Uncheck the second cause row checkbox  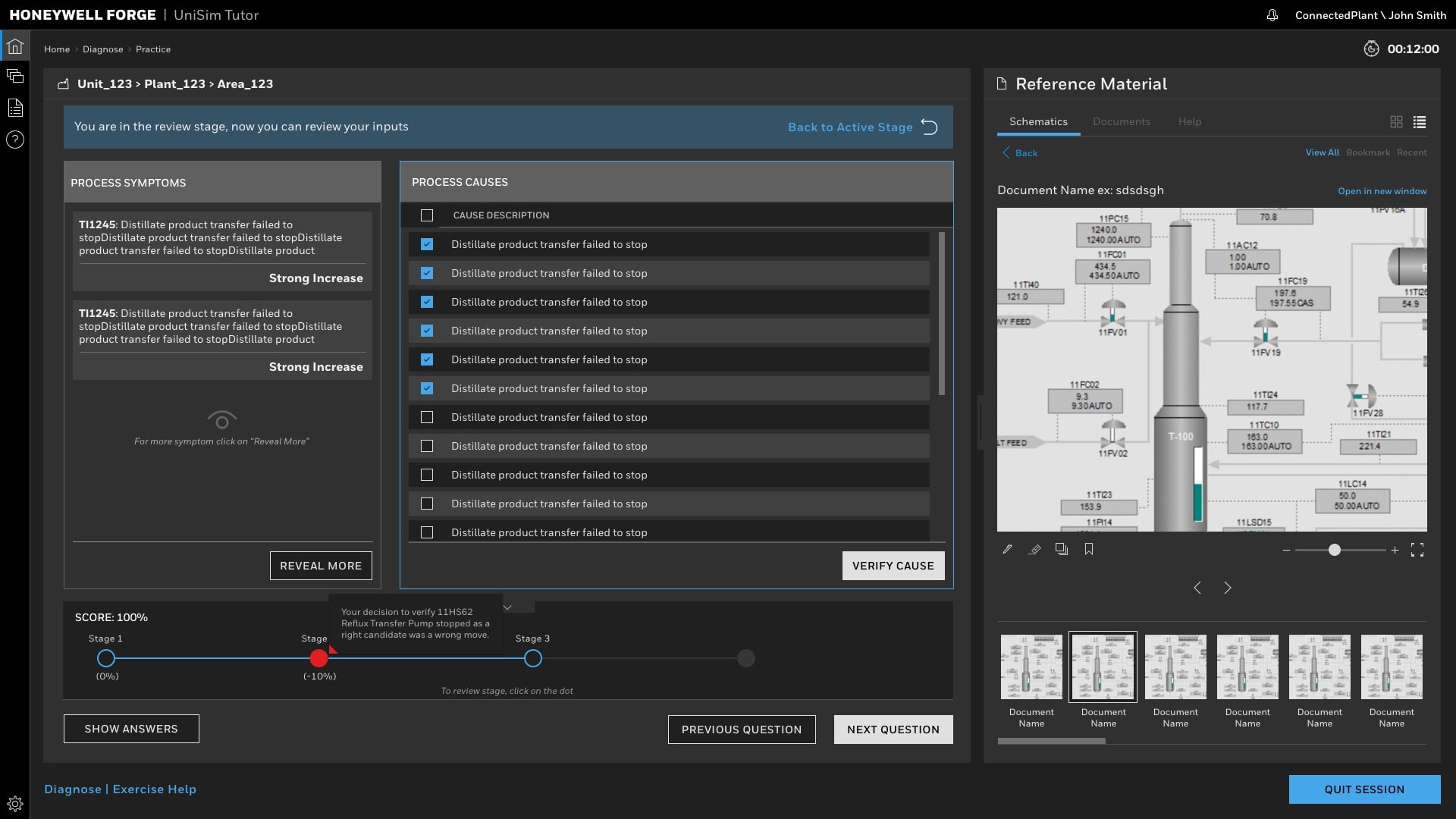pos(427,273)
